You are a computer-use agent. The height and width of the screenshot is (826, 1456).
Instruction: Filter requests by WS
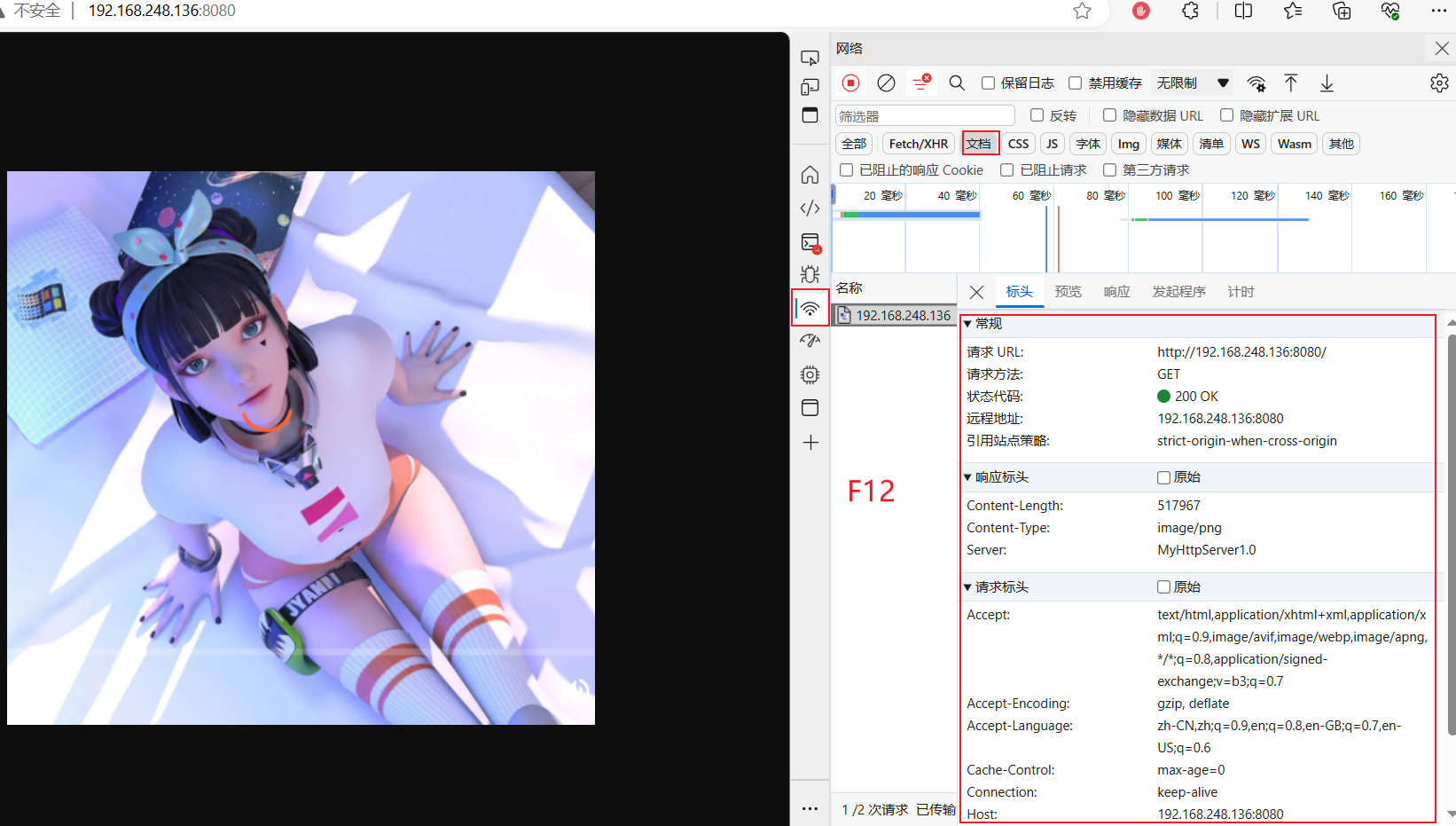(1251, 144)
